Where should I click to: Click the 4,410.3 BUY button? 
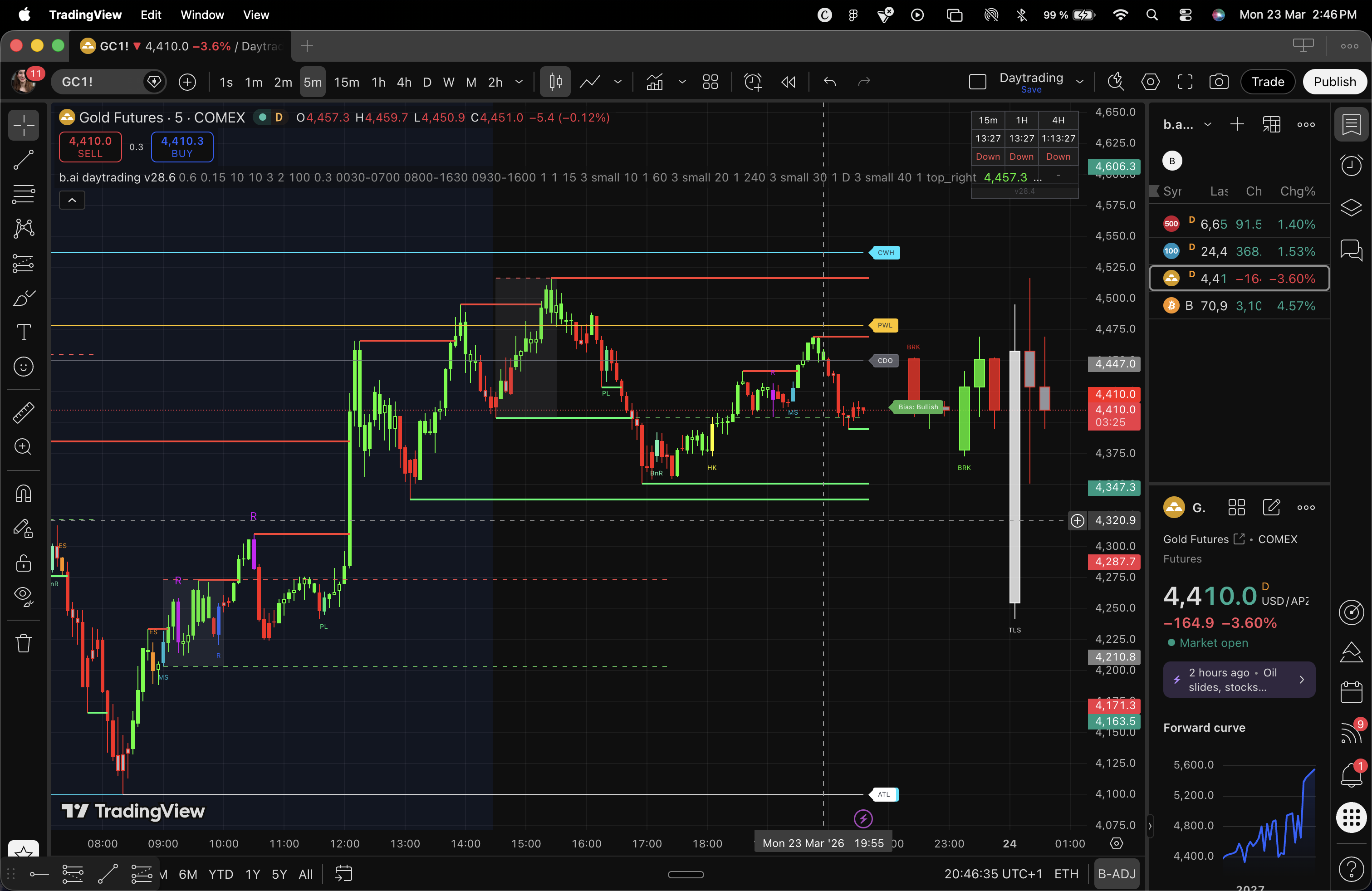click(x=182, y=147)
